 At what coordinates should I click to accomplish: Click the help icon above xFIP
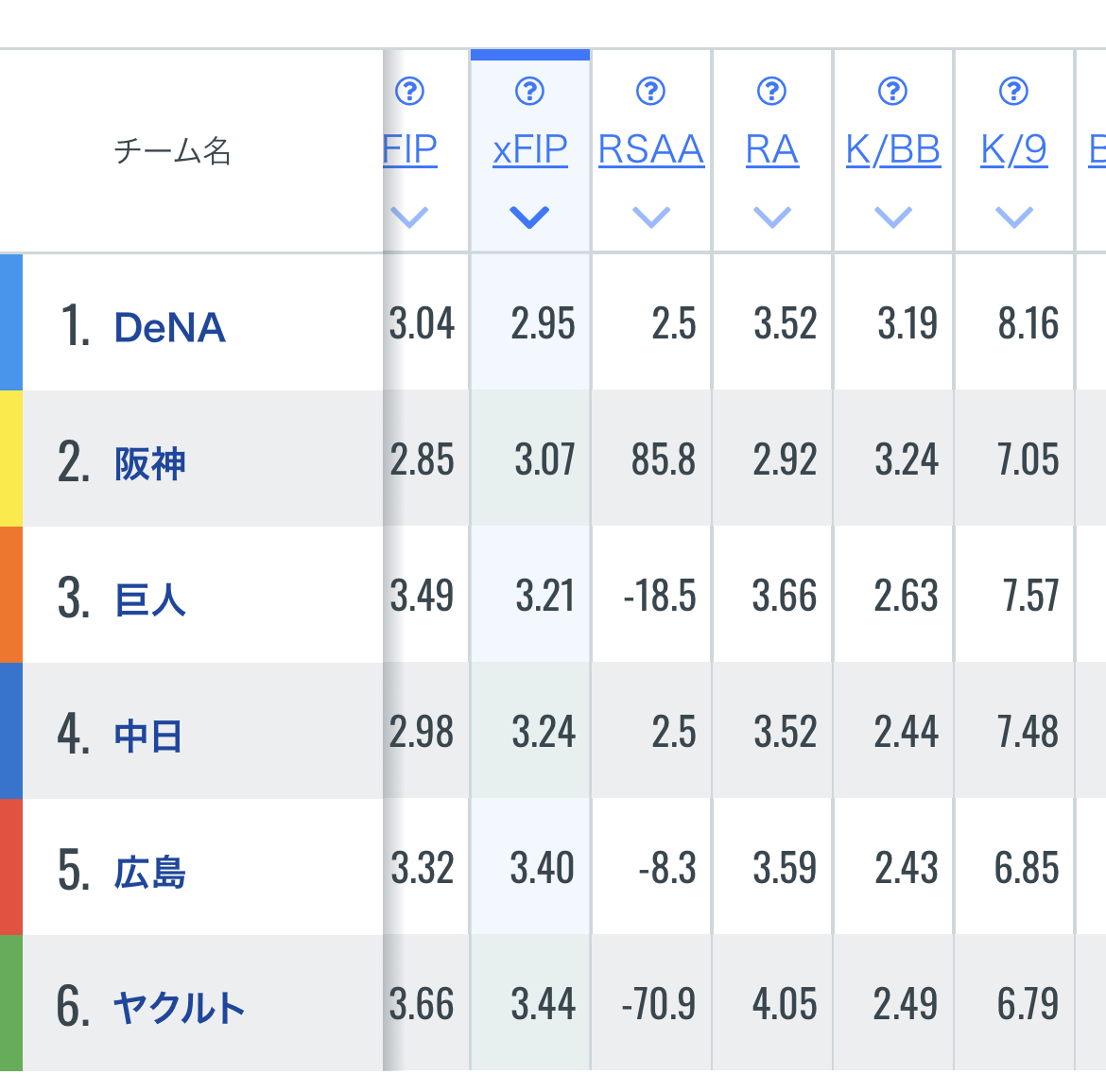coord(529,92)
